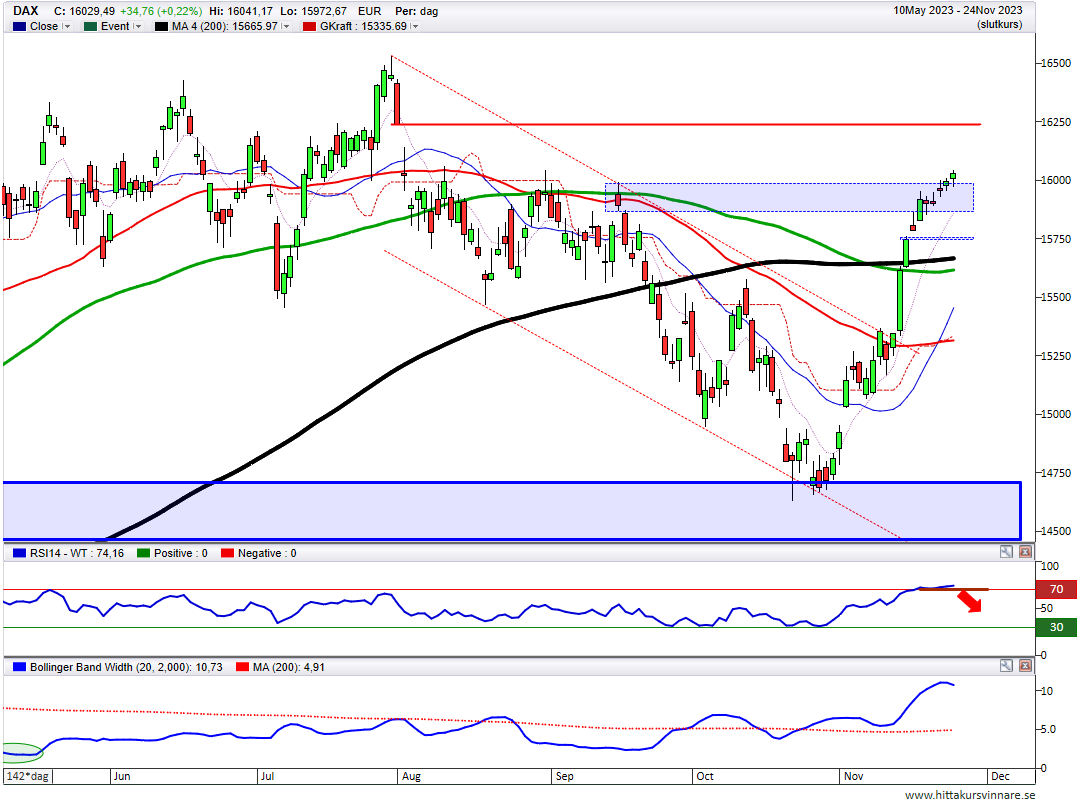Click the date range '10May 2023 - 24Nov 2023'
The image size is (1080, 800).
tap(957, 10)
